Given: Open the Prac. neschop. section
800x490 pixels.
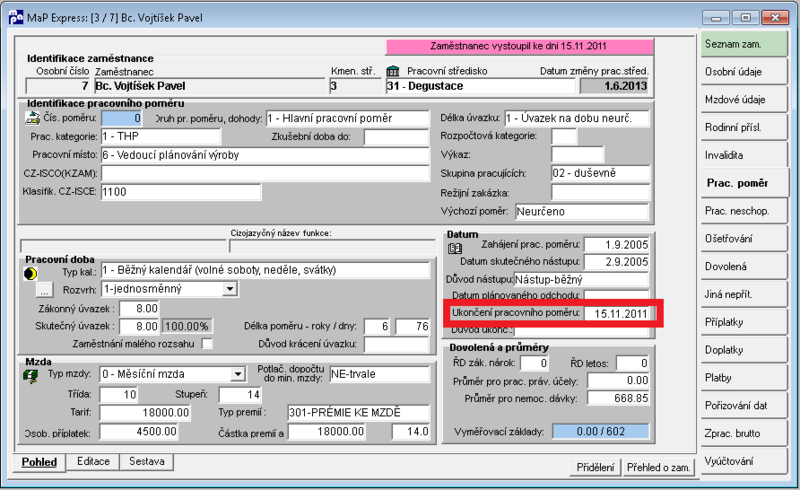Looking at the screenshot, I should [x=744, y=211].
